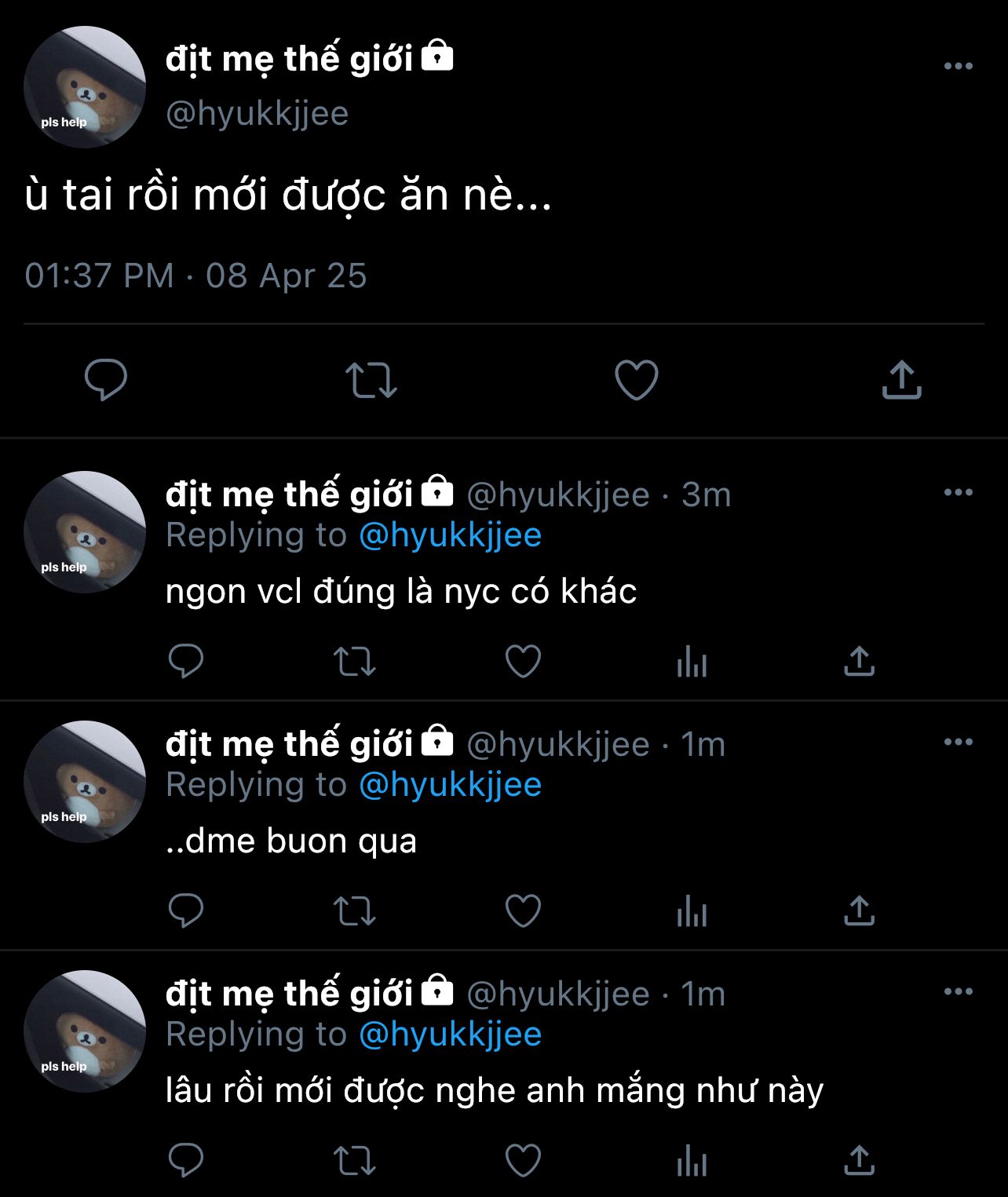
Task: Like the '..dme buon qua' reply
Action: (x=523, y=911)
